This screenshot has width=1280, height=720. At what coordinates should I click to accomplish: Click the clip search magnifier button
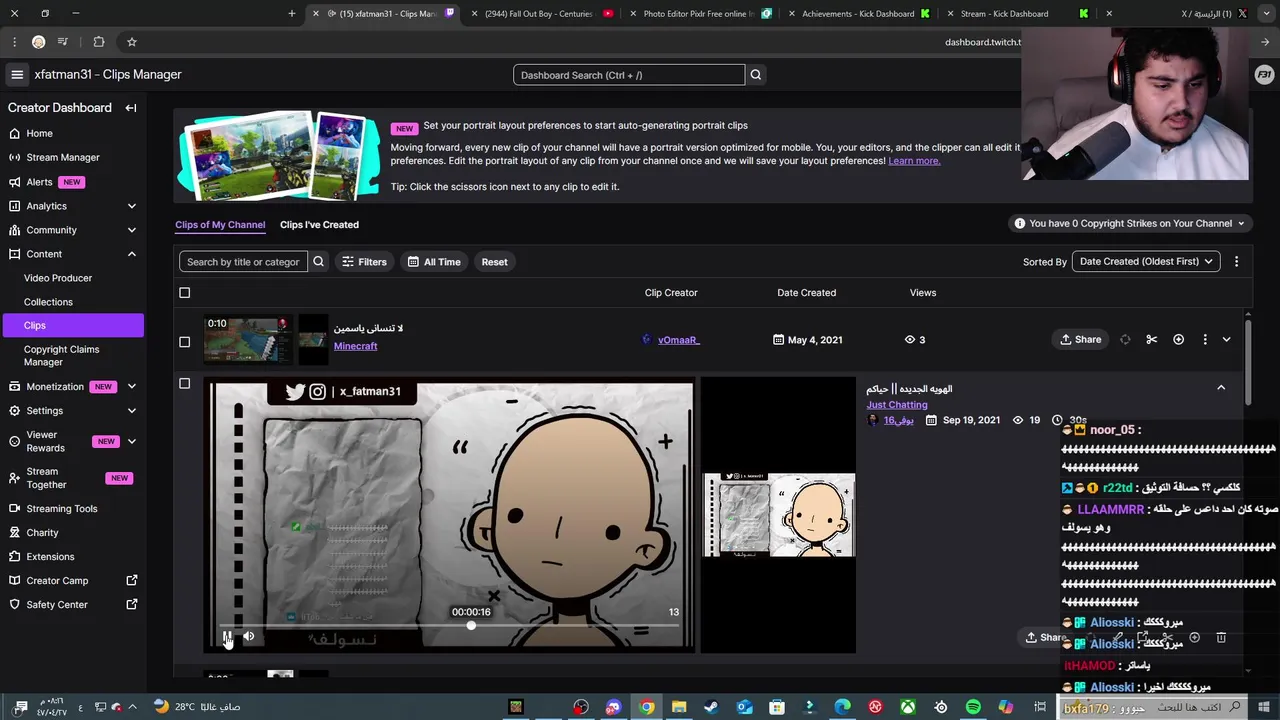(x=318, y=262)
